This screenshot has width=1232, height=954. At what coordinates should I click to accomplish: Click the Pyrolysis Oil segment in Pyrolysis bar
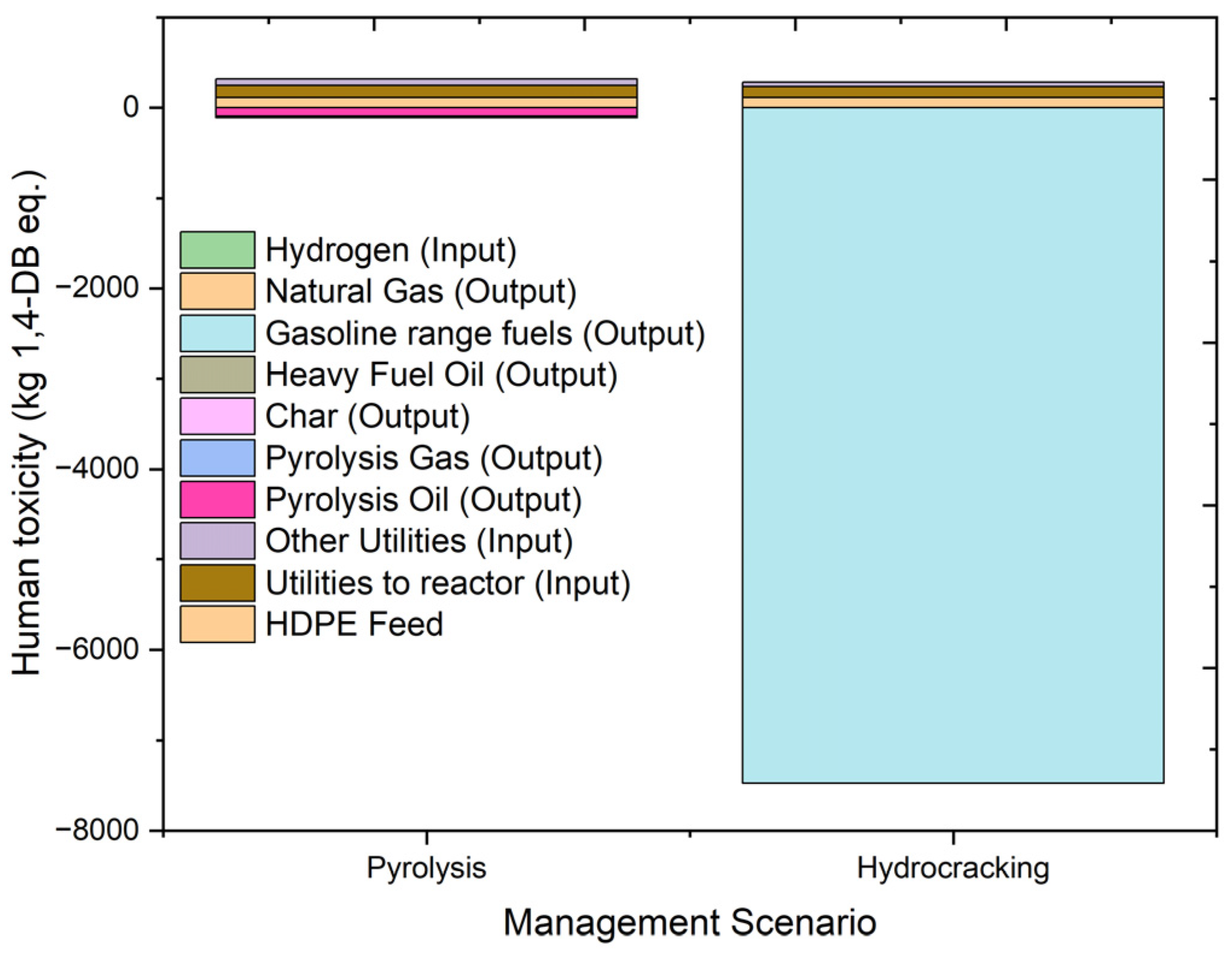tap(426, 112)
